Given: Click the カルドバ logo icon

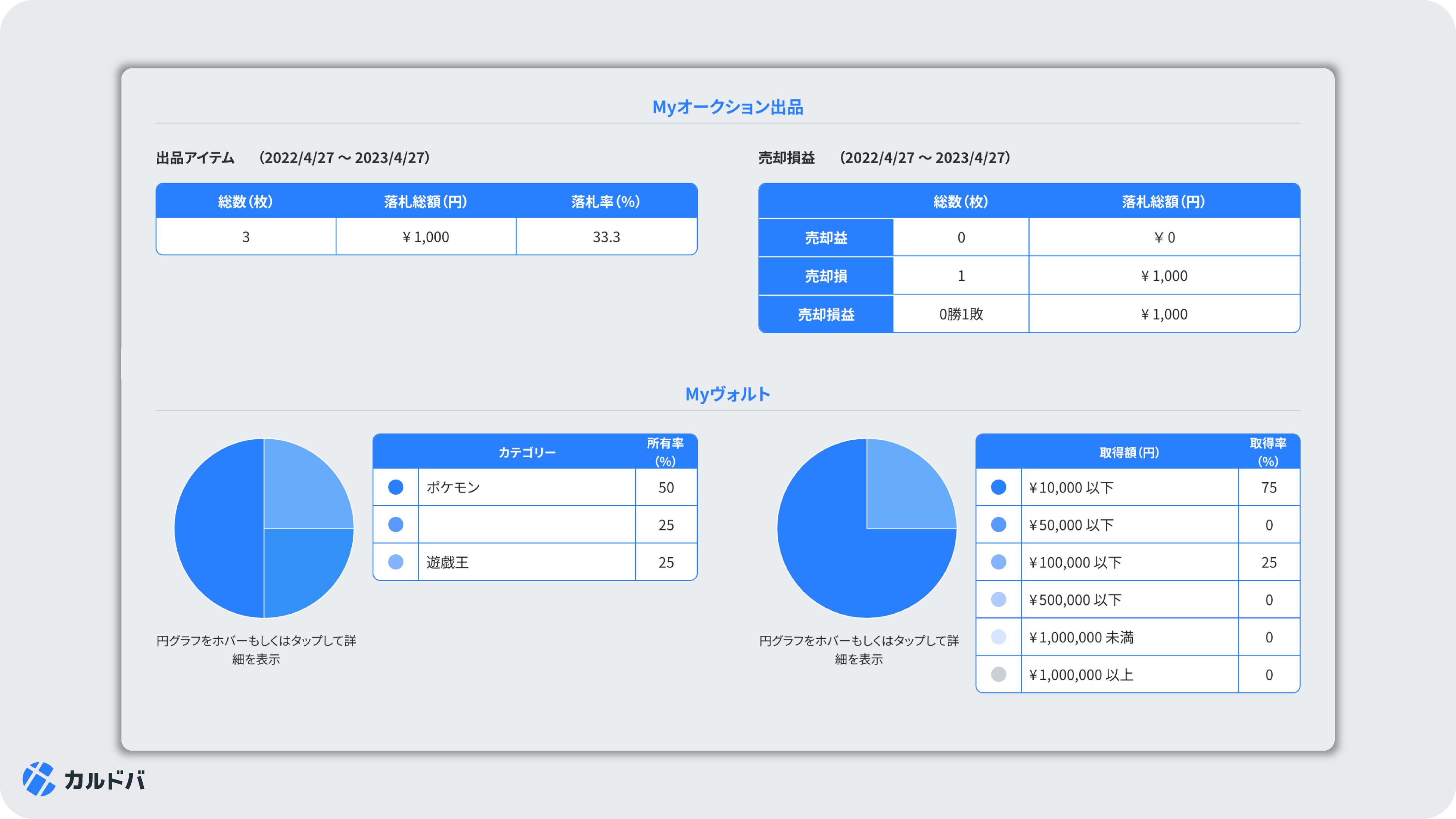Looking at the screenshot, I should pyautogui.click(x=38, y=779).
